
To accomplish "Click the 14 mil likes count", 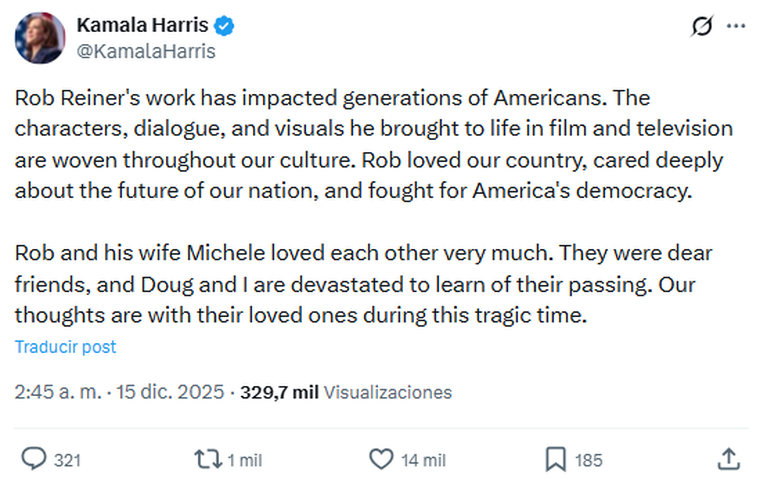I will click(423, 460).
